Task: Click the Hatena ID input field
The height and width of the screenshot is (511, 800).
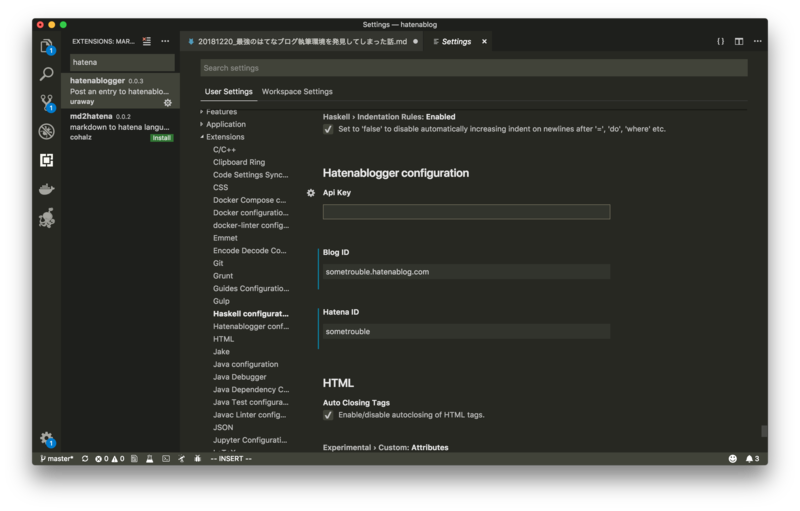Action: coord(466,331)
